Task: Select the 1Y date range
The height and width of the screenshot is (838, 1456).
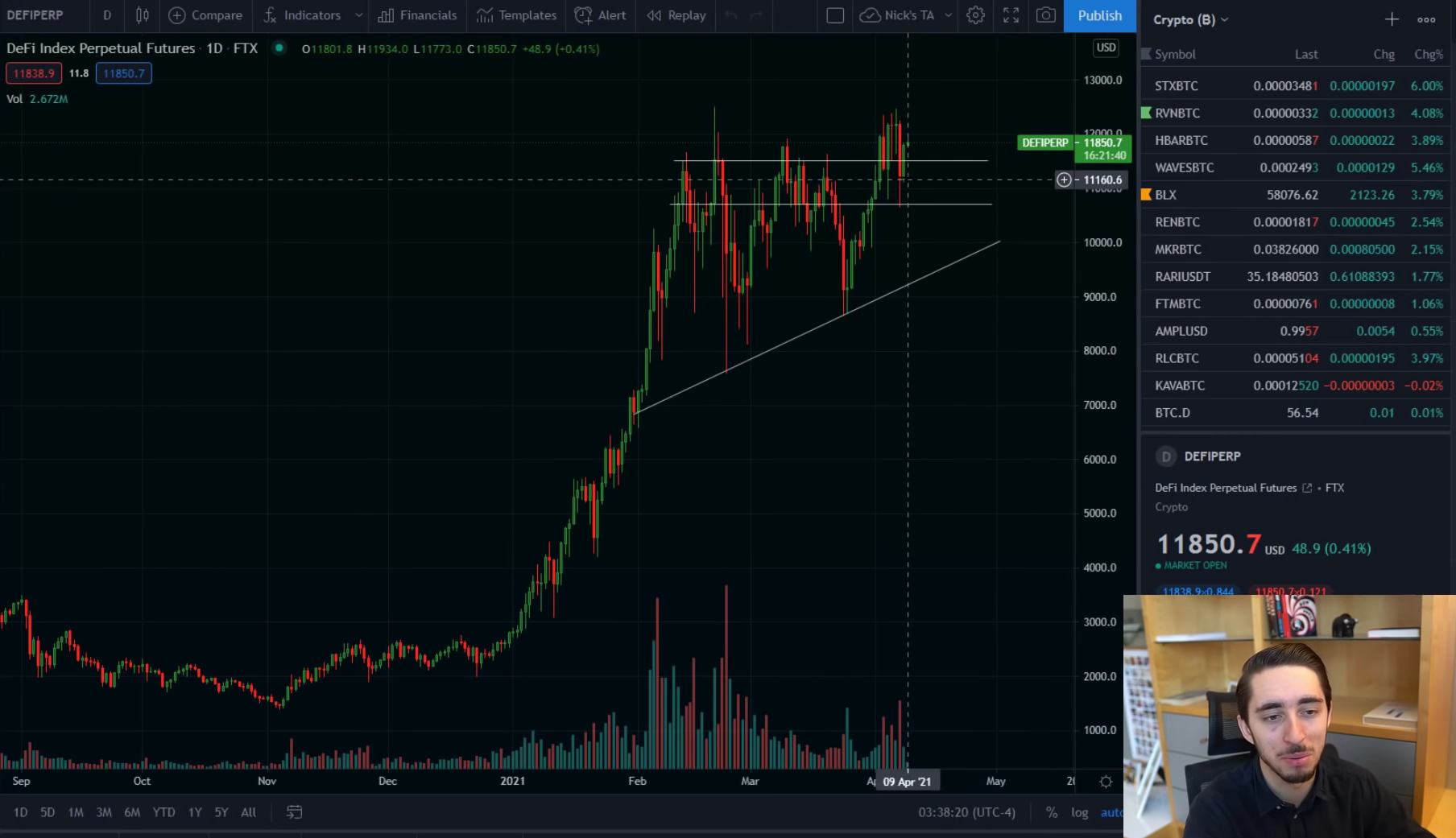Action: point(195,812)
